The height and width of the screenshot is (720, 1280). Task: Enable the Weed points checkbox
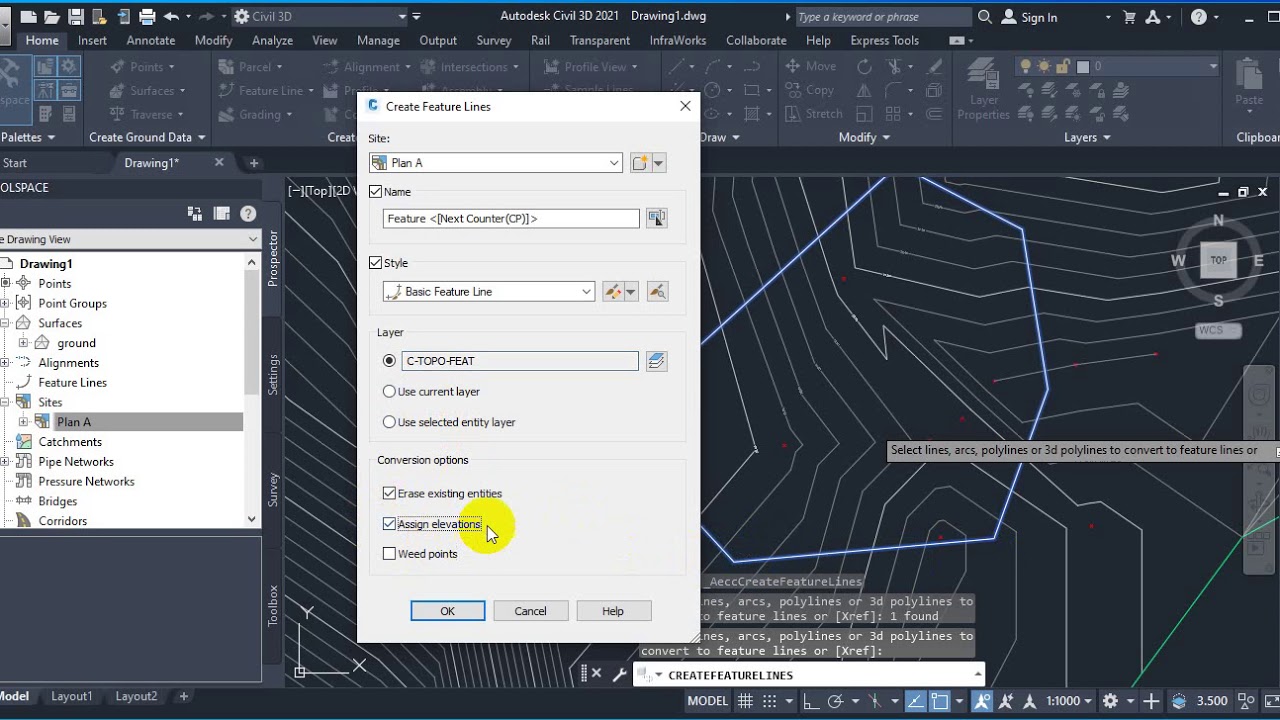pos(389,554)
